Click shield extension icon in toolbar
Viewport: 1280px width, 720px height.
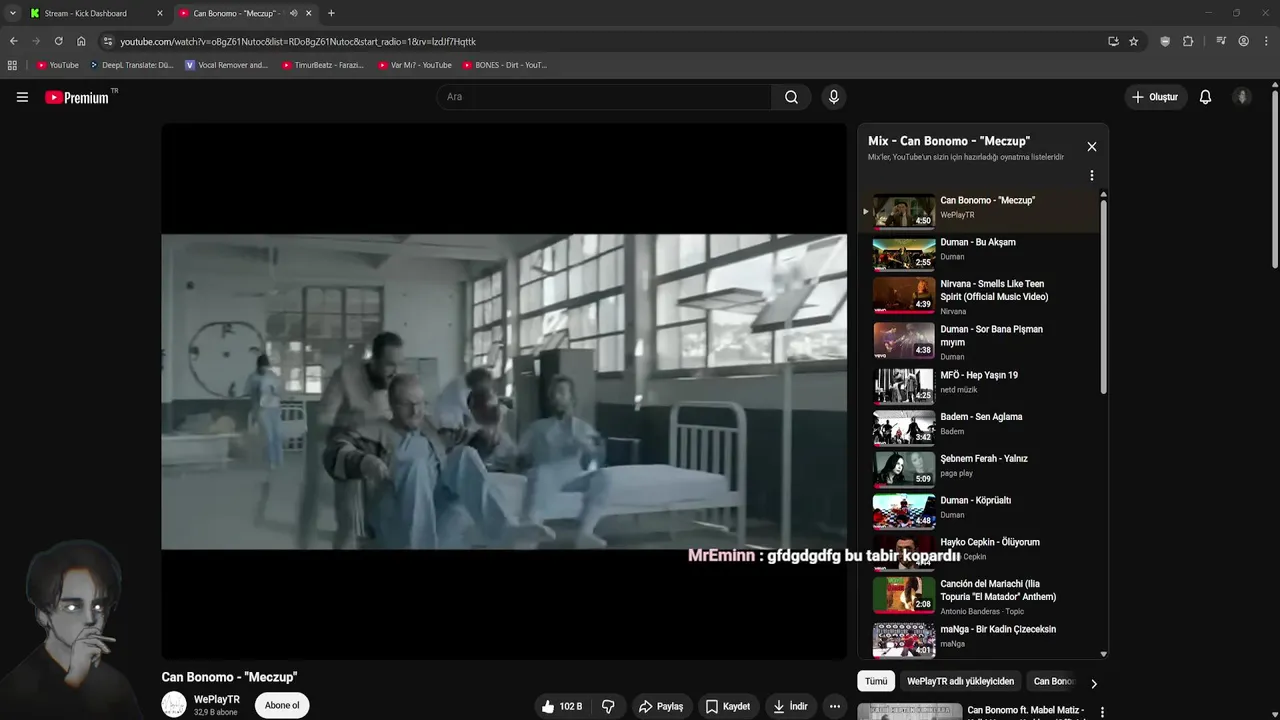pyautogui.click(x=1165, y=41)
